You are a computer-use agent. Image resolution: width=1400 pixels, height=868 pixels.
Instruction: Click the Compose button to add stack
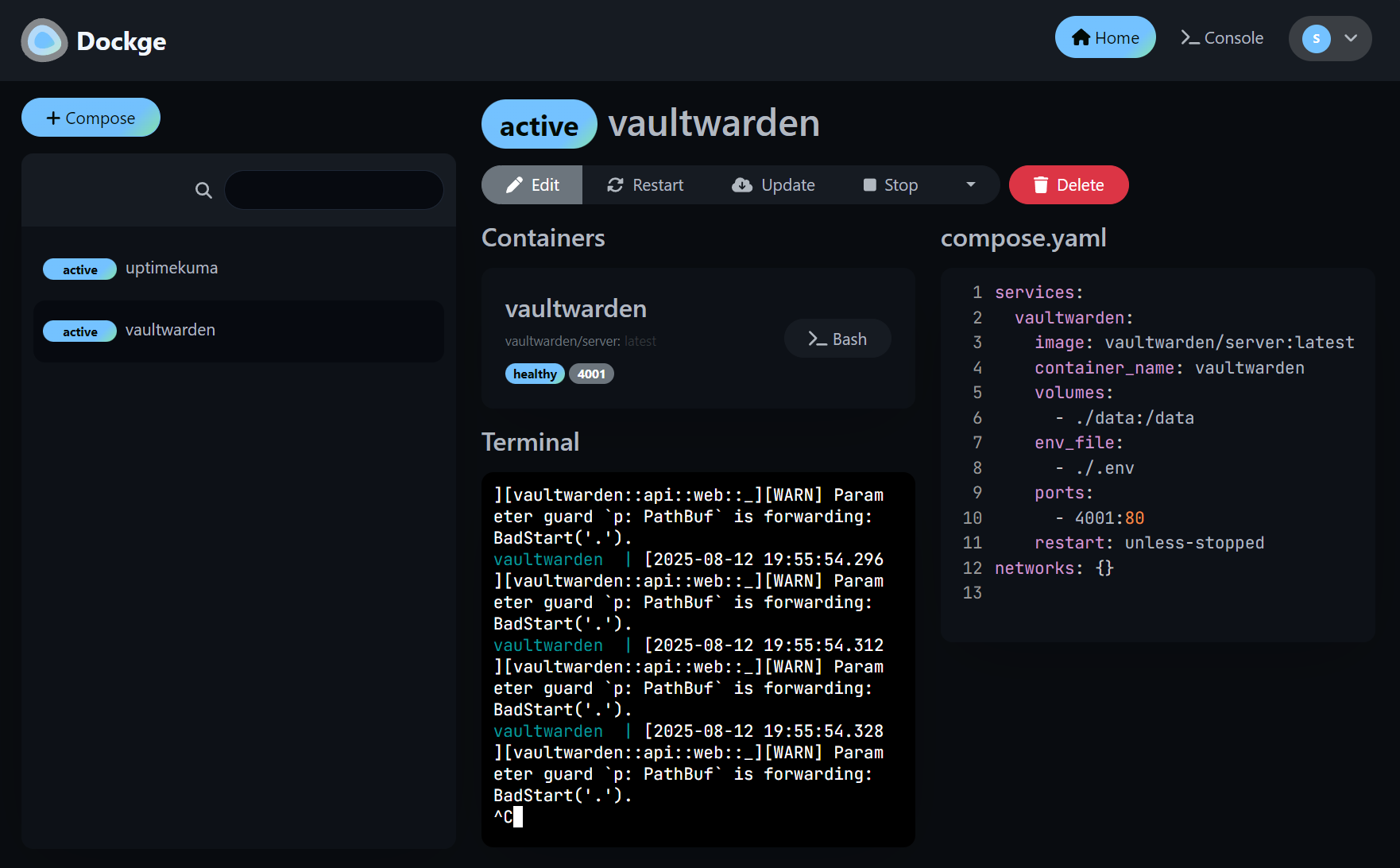(x=91, y=118)
